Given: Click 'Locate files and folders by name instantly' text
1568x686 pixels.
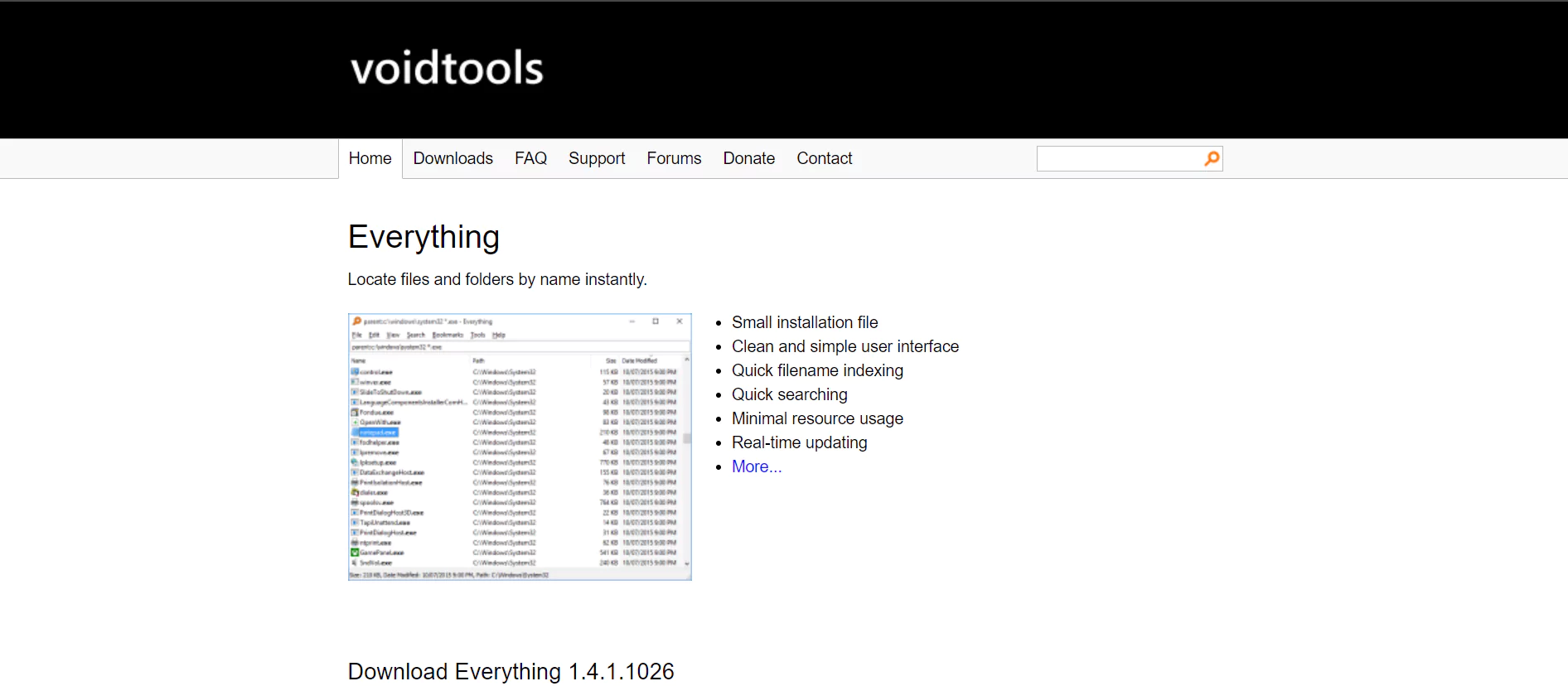Looking at the screenshot, I should [497, 279].
